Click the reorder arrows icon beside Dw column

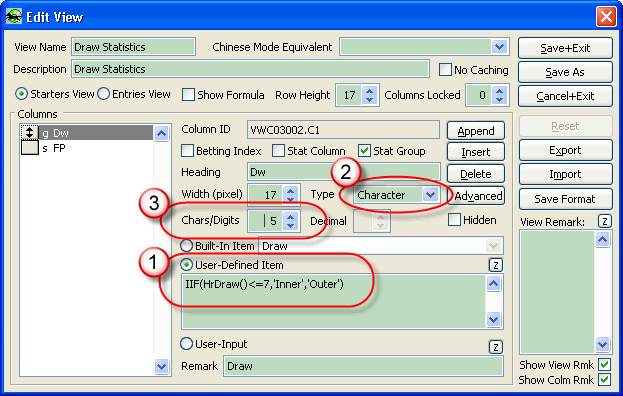click(29, 133)
